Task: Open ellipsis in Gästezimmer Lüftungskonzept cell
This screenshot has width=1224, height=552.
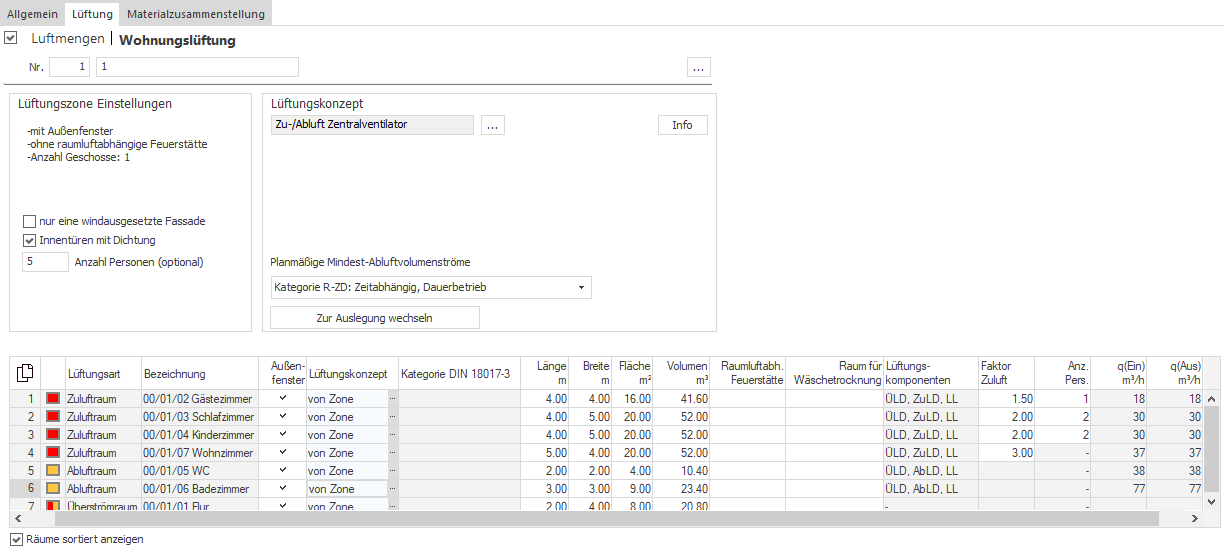Action: pos(393,398)
